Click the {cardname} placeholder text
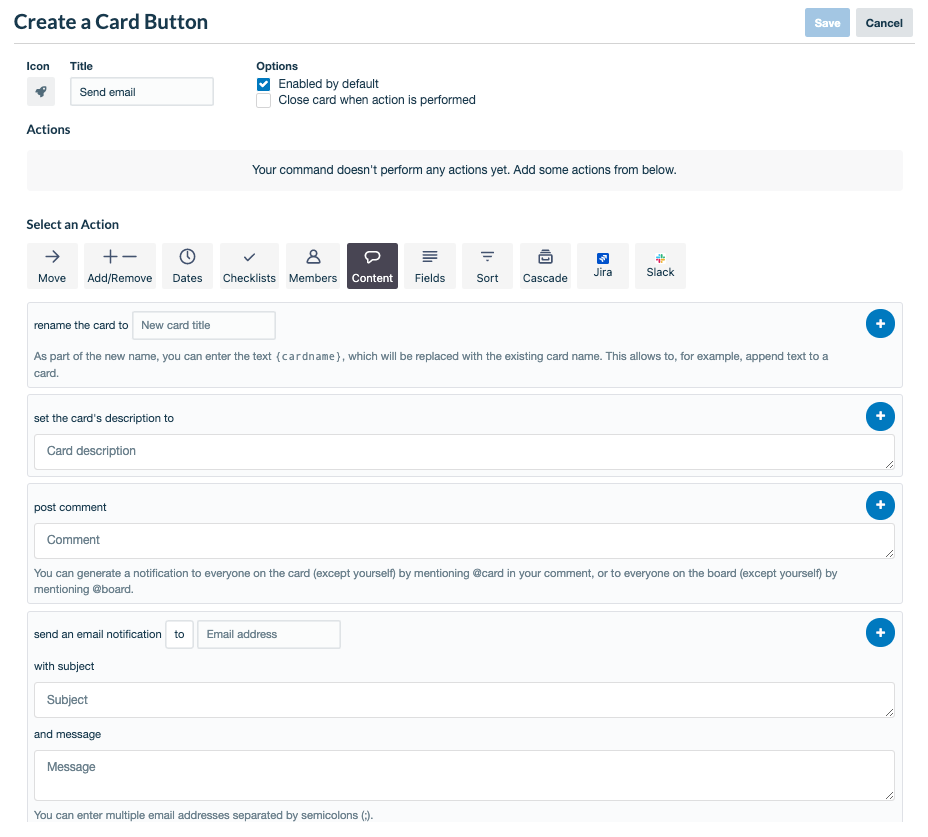 tap(308, 356)
